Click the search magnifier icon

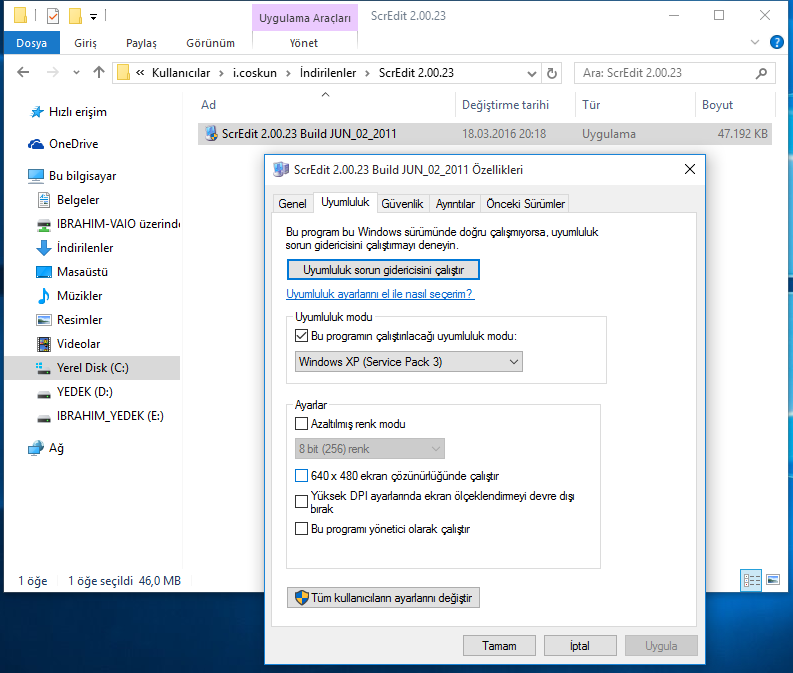pyautogui.click(x=761, y=73)
